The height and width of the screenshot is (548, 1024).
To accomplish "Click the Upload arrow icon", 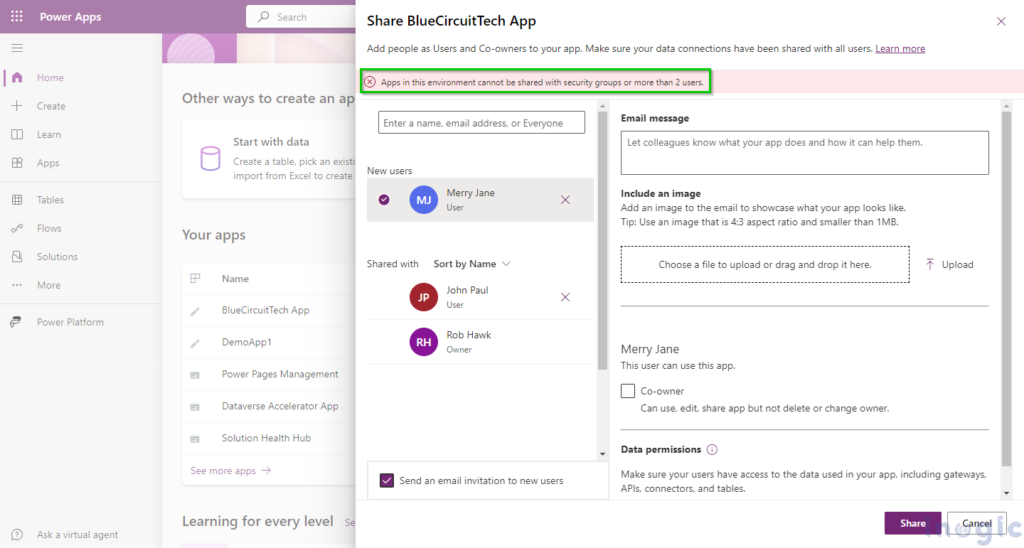I will tap(930, 264).
